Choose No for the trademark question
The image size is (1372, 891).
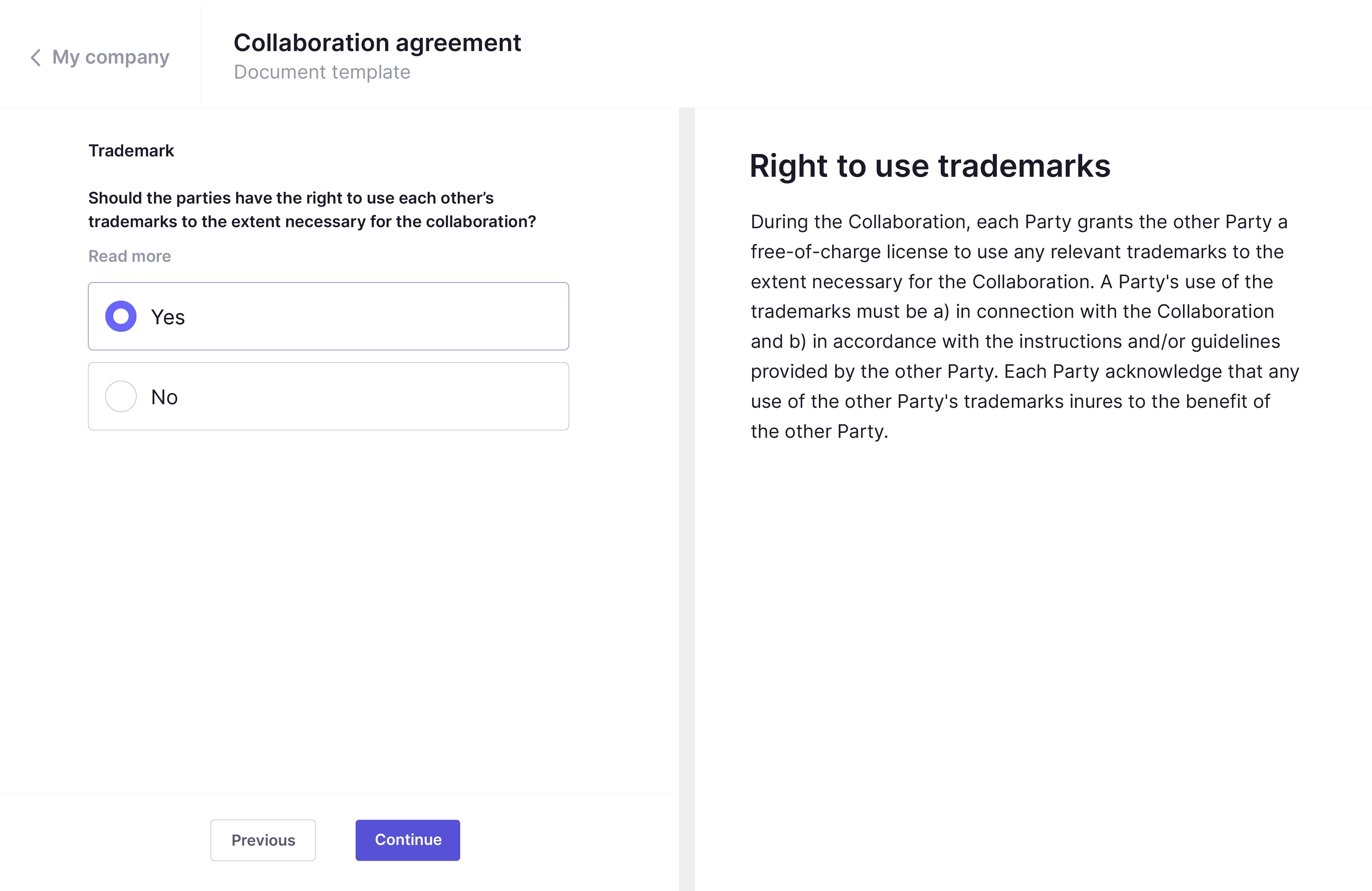click(x=120, y=396)
